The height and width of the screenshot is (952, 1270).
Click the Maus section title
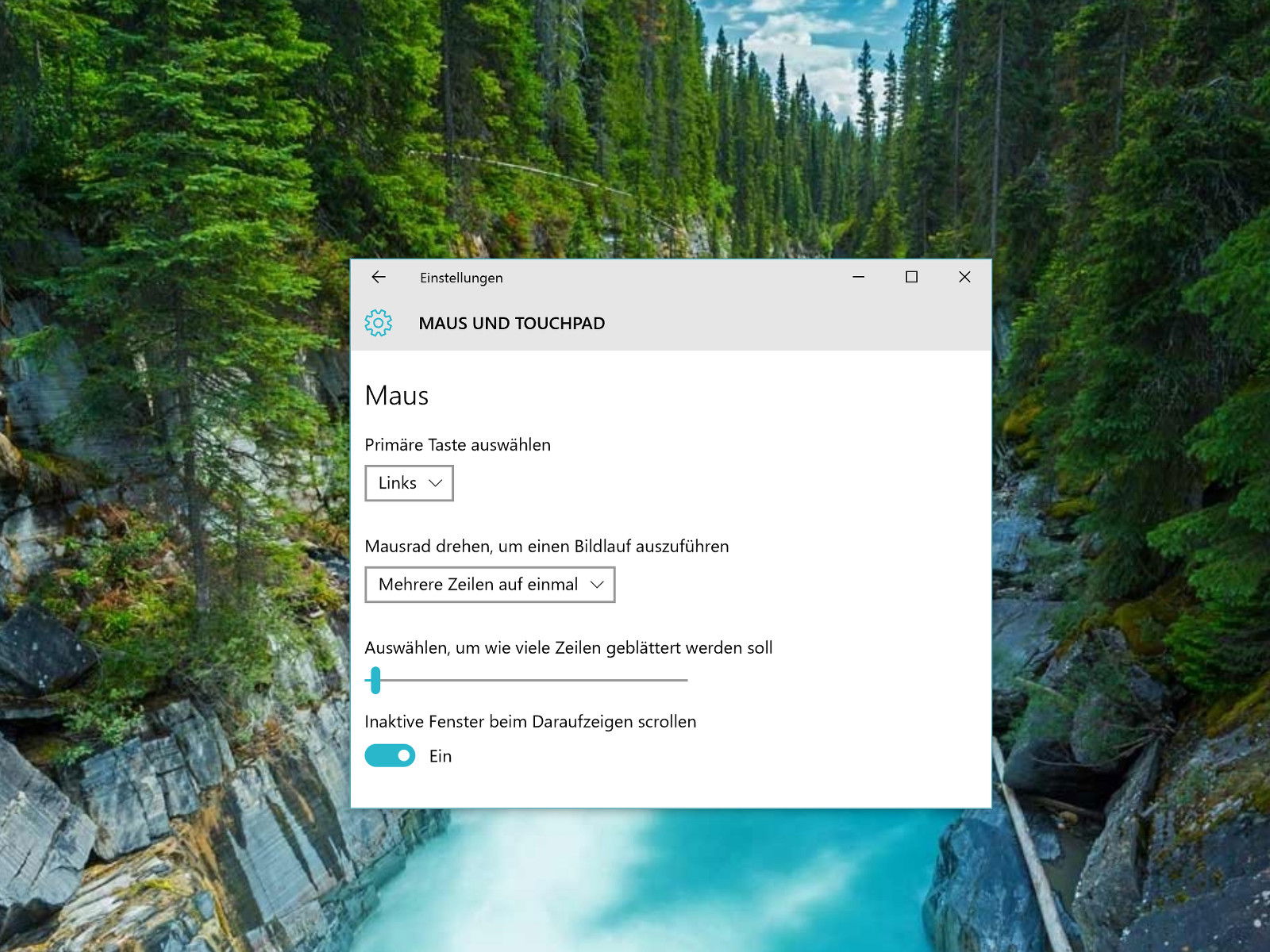(x=397, y=395)
